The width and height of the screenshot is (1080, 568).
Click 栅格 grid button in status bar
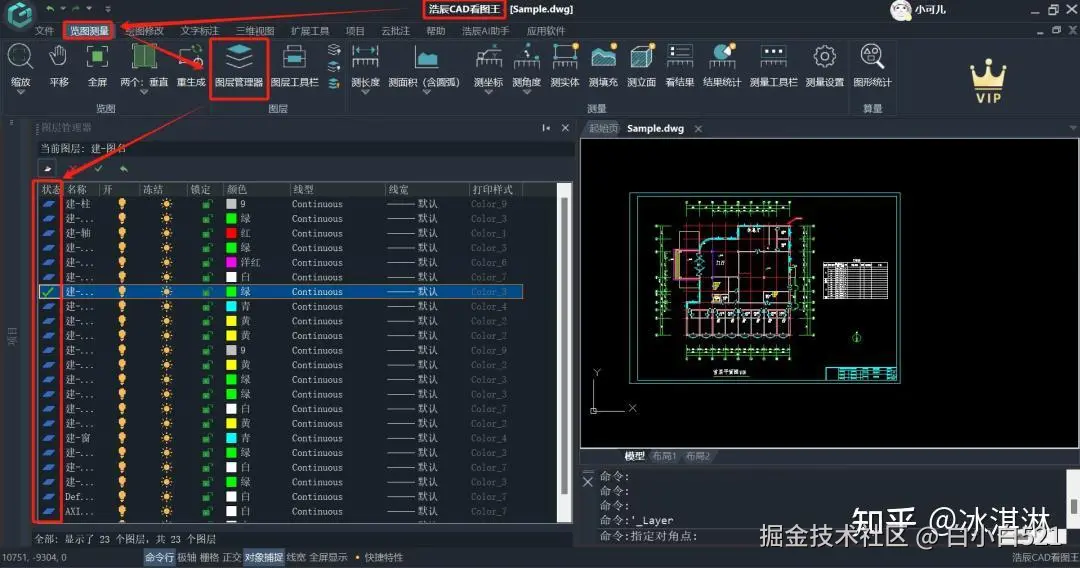[x=209, y=557]
